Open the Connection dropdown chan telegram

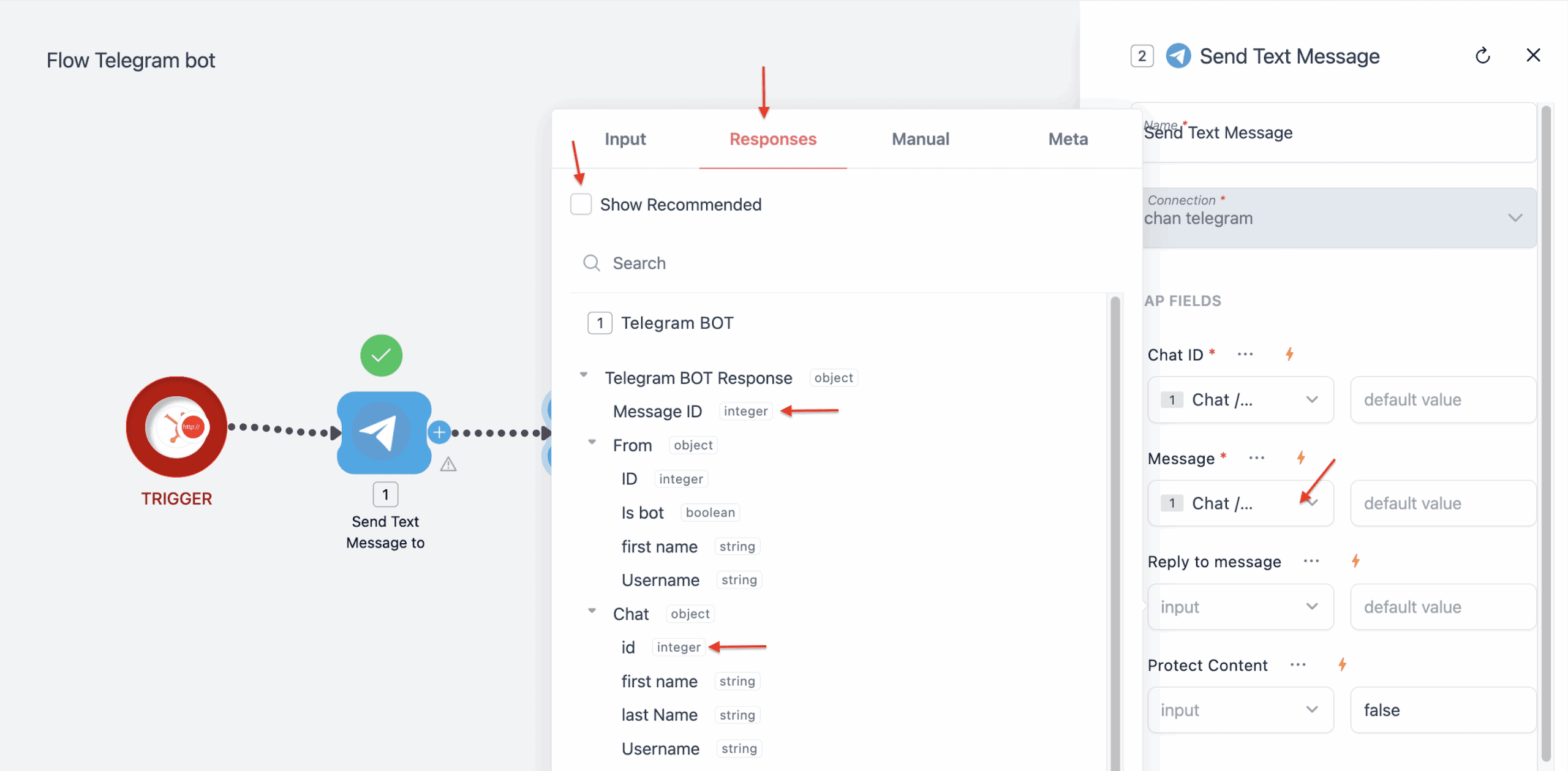coord(1339,217)
